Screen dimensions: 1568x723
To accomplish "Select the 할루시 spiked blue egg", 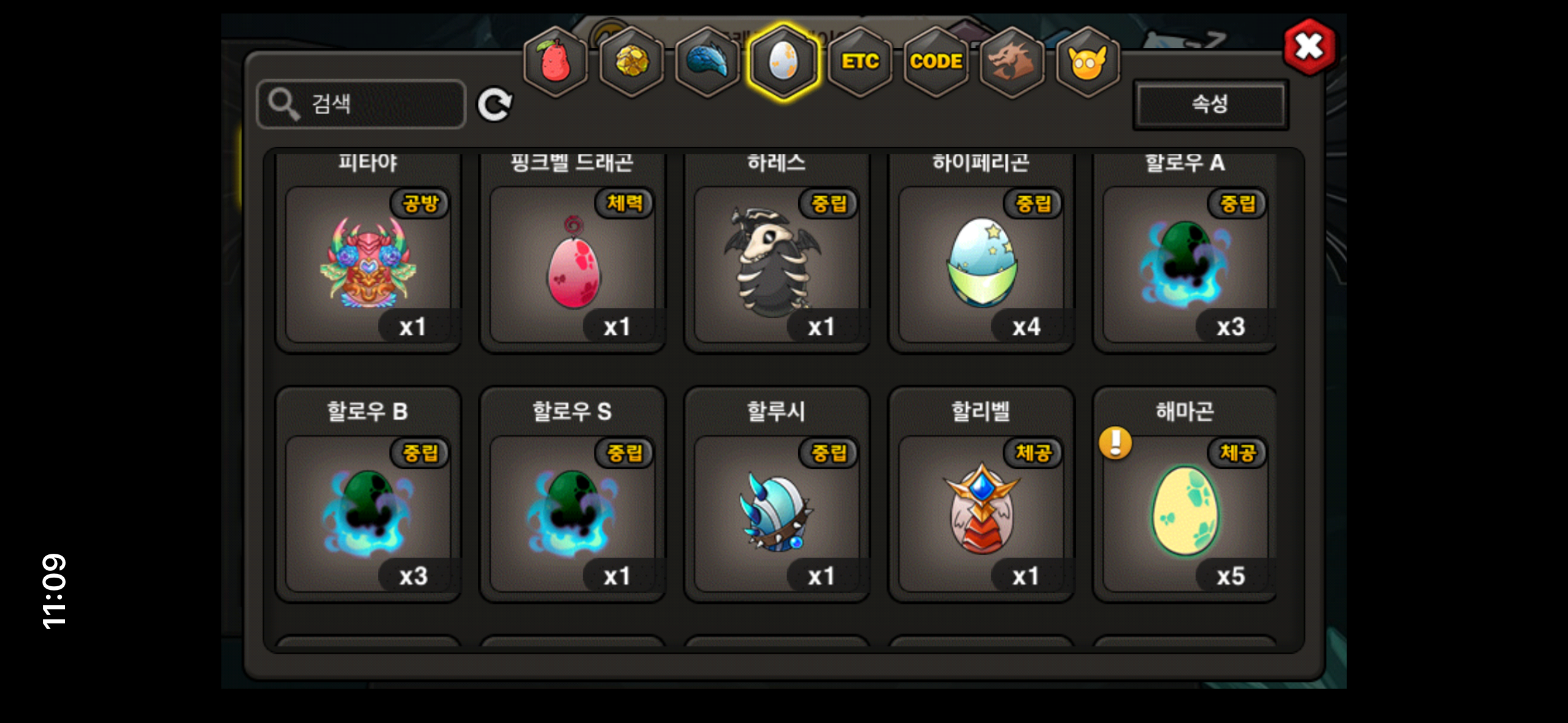I will pyautogui.click(x=777, y=513).
